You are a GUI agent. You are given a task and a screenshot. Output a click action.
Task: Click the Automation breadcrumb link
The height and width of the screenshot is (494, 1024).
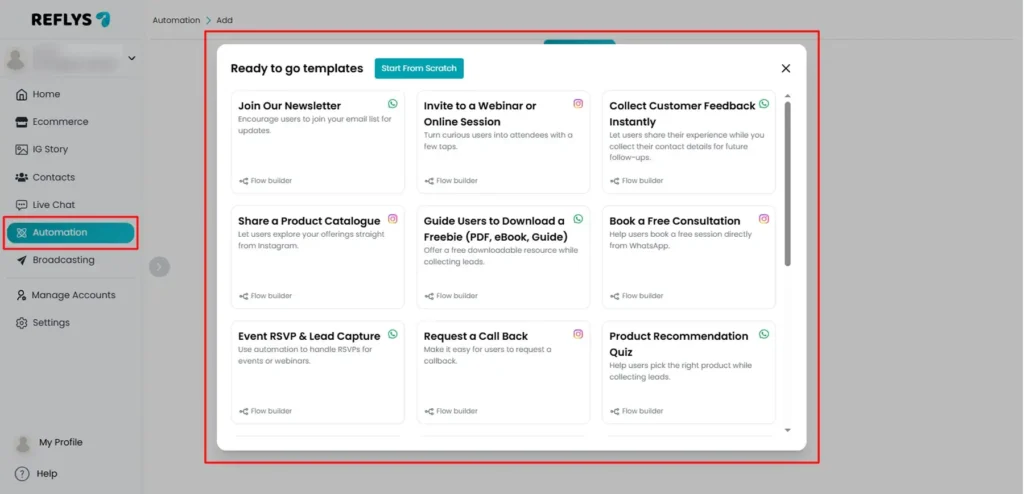[176, 20]
